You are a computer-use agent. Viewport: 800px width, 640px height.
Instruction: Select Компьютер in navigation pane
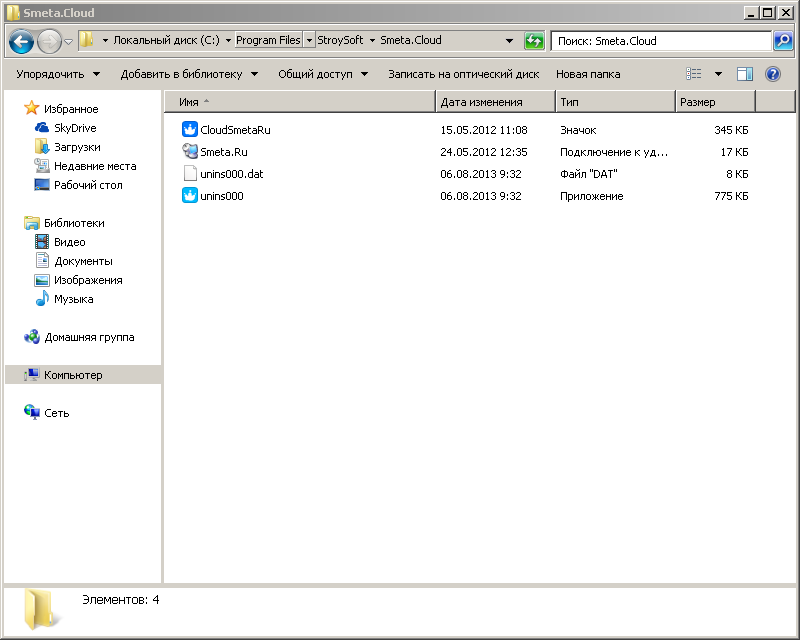(73, 375)
